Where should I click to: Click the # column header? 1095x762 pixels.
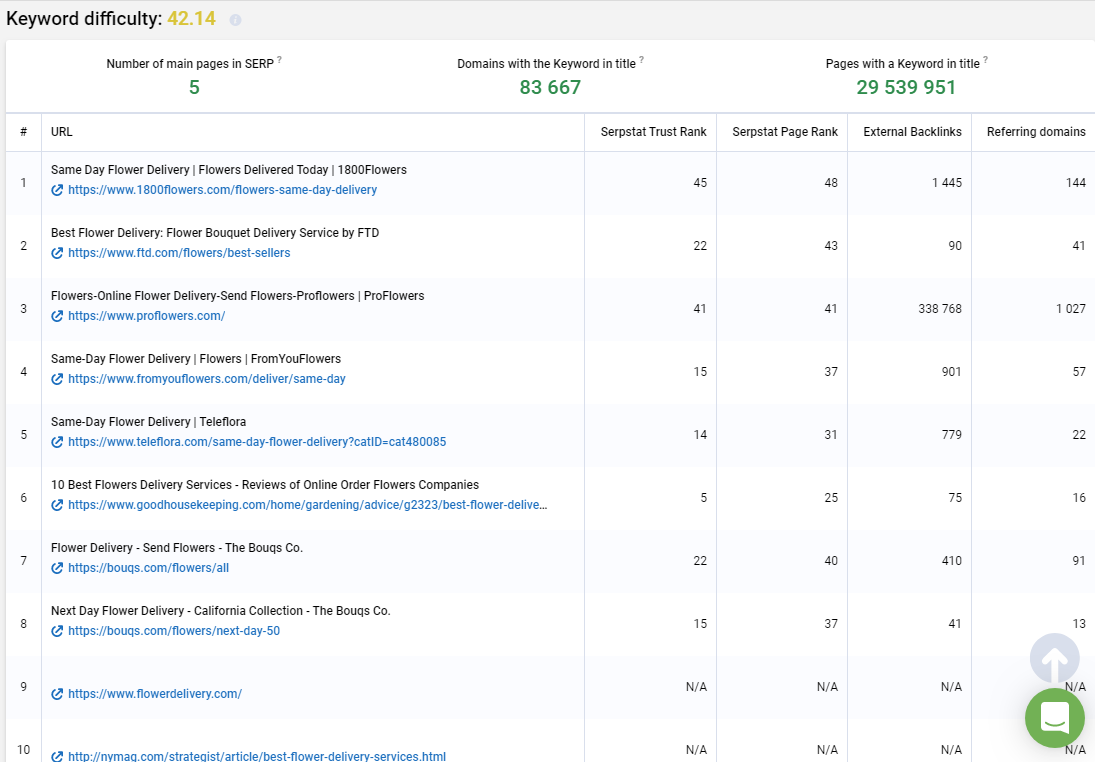coord(24,132)
